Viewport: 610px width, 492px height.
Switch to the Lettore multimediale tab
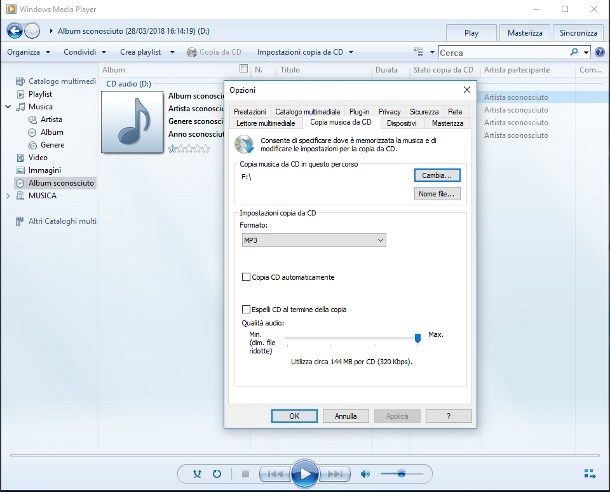(x=266, y=123)
